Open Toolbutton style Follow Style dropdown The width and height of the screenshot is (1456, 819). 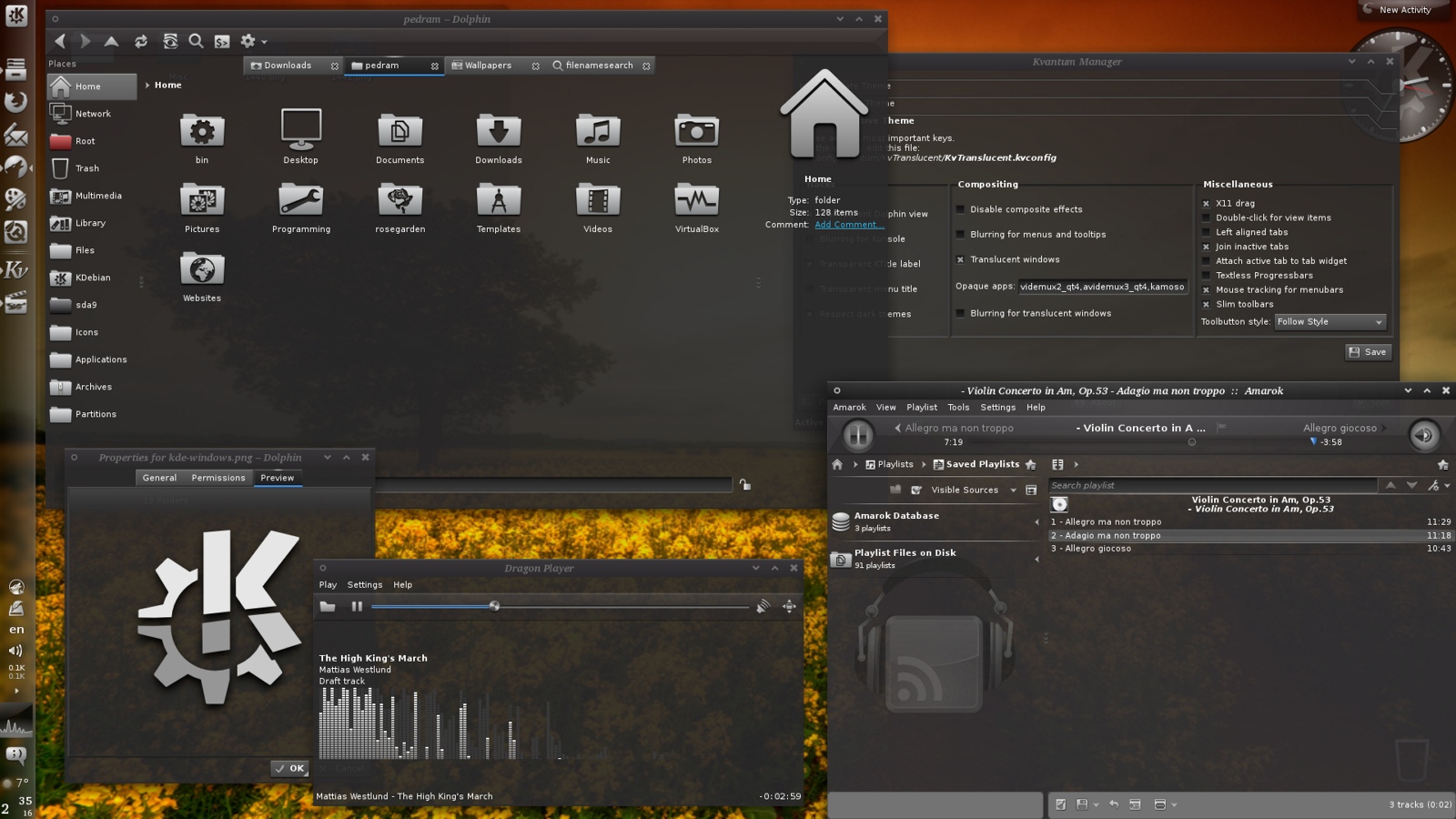(x=1330, y=322)
